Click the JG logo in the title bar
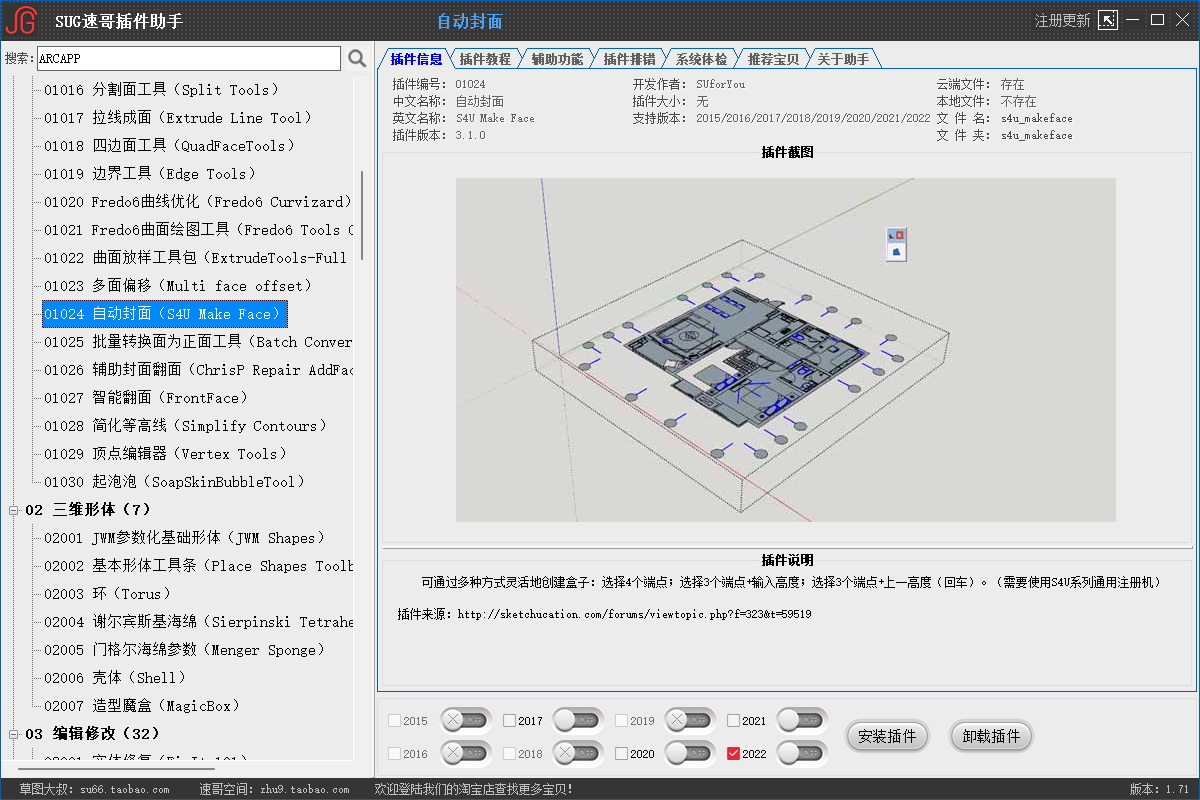 [21, 21]
